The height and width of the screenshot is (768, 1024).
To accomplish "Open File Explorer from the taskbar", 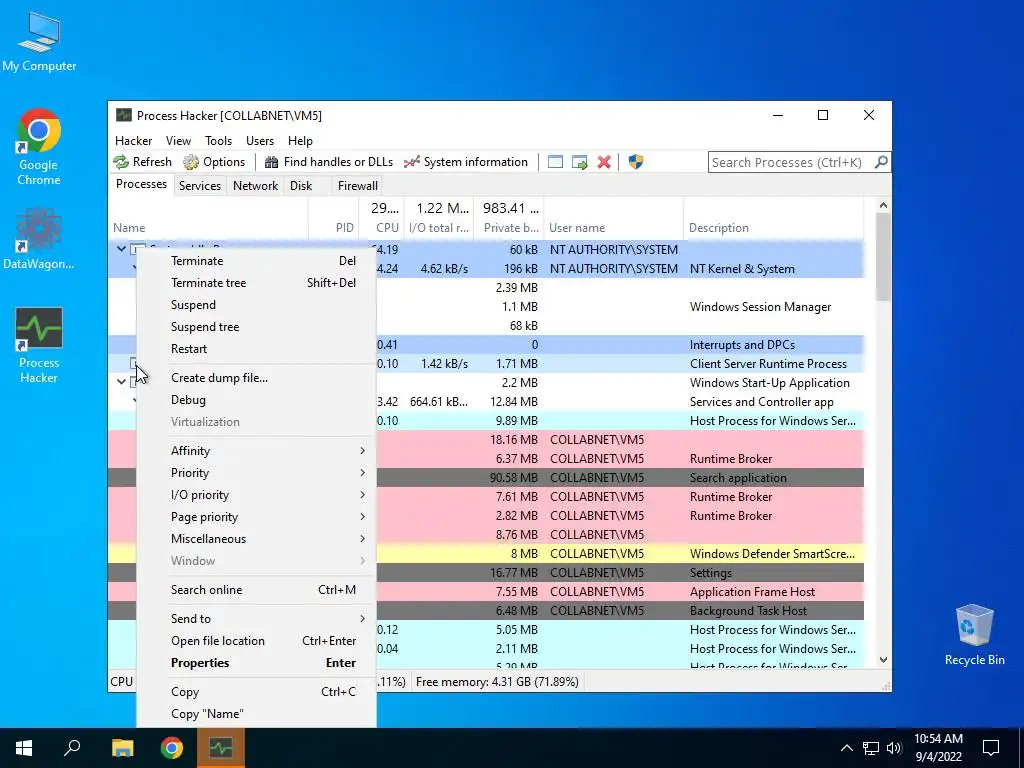I will tap(122, 748).
